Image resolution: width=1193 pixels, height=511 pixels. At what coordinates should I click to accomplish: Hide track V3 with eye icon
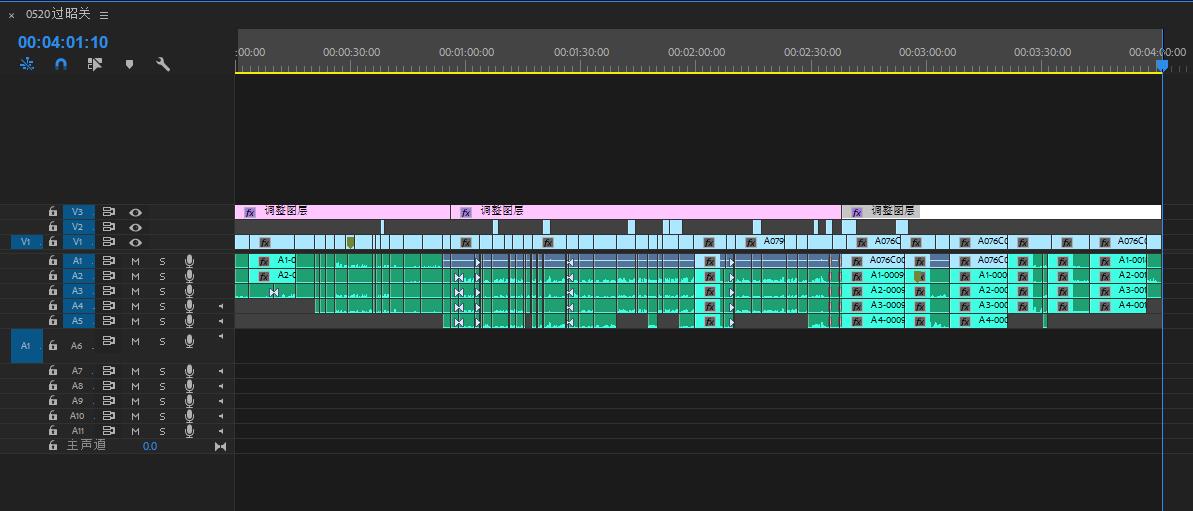click(x=135, y=212)
